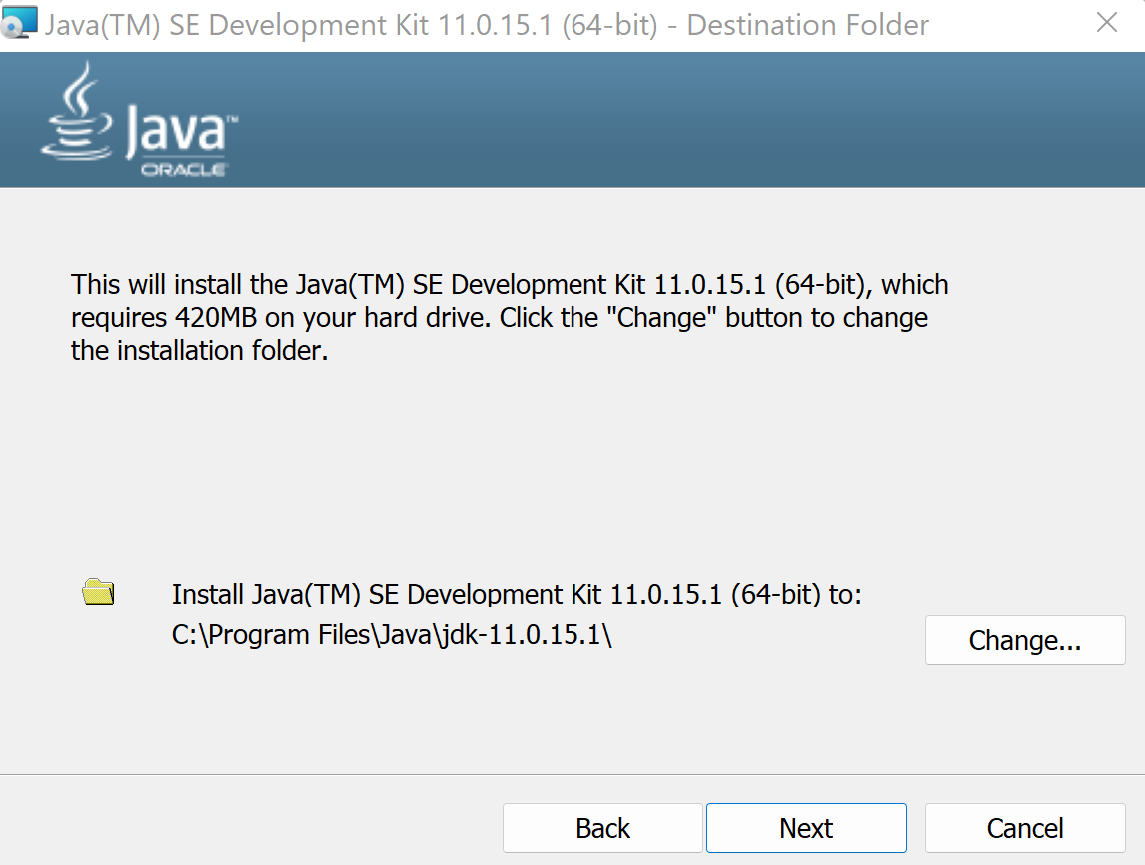
Task: Click the installer icon in title bar
Action: point(20,23)
